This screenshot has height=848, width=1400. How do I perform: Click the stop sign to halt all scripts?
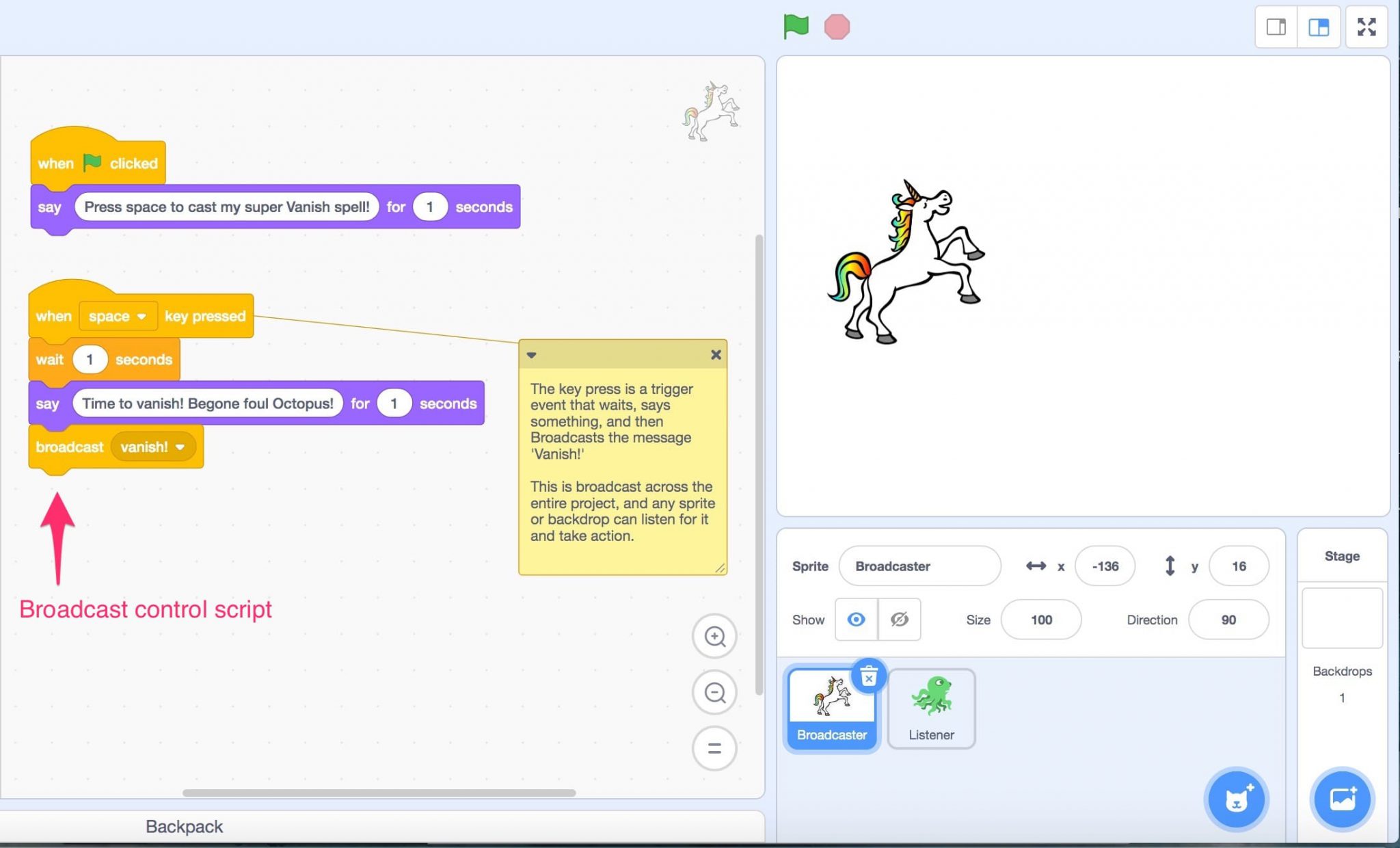click(x=837, y=27)
